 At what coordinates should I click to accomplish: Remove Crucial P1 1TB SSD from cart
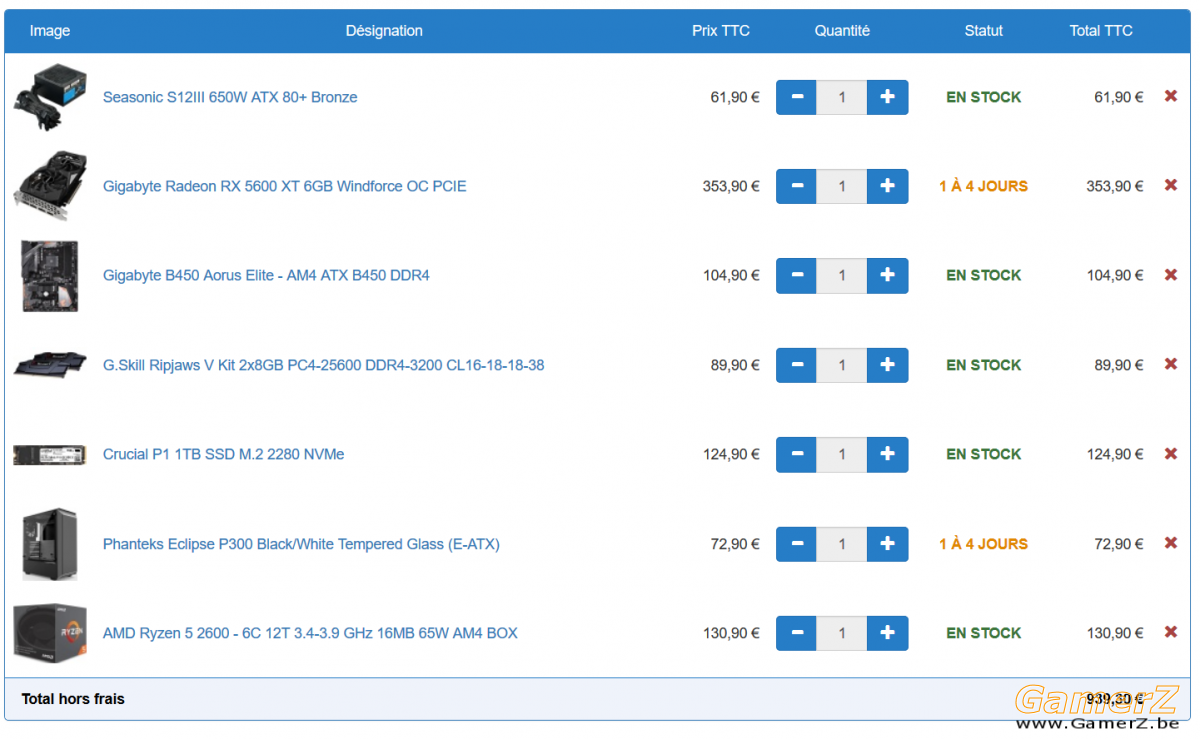pyautogui.click(x=1171, y=453)
